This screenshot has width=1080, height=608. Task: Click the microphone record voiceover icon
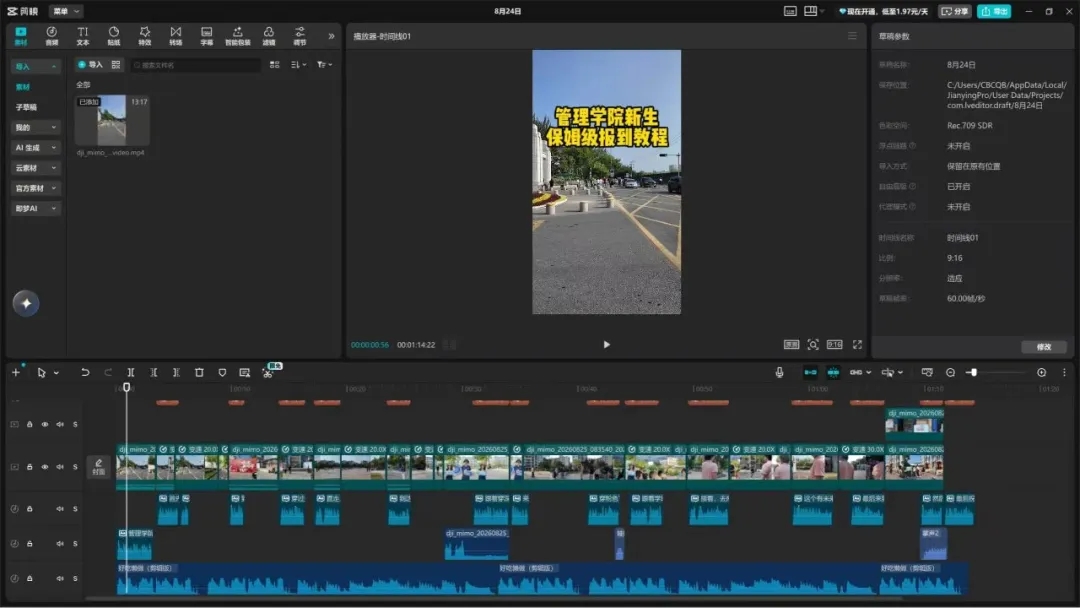pyautogui.click(x=779, y=373)
